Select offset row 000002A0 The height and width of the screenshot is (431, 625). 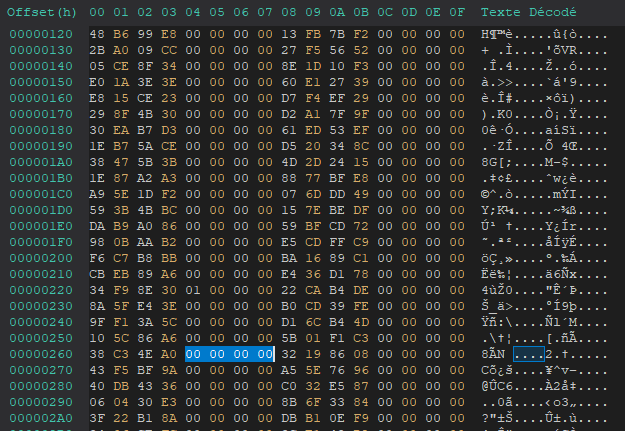pos(41,418)
